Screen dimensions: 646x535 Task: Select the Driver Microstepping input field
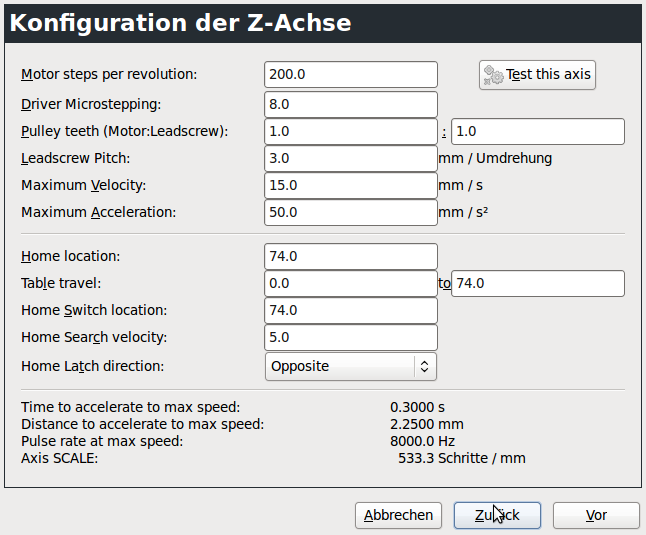point(351,104)
